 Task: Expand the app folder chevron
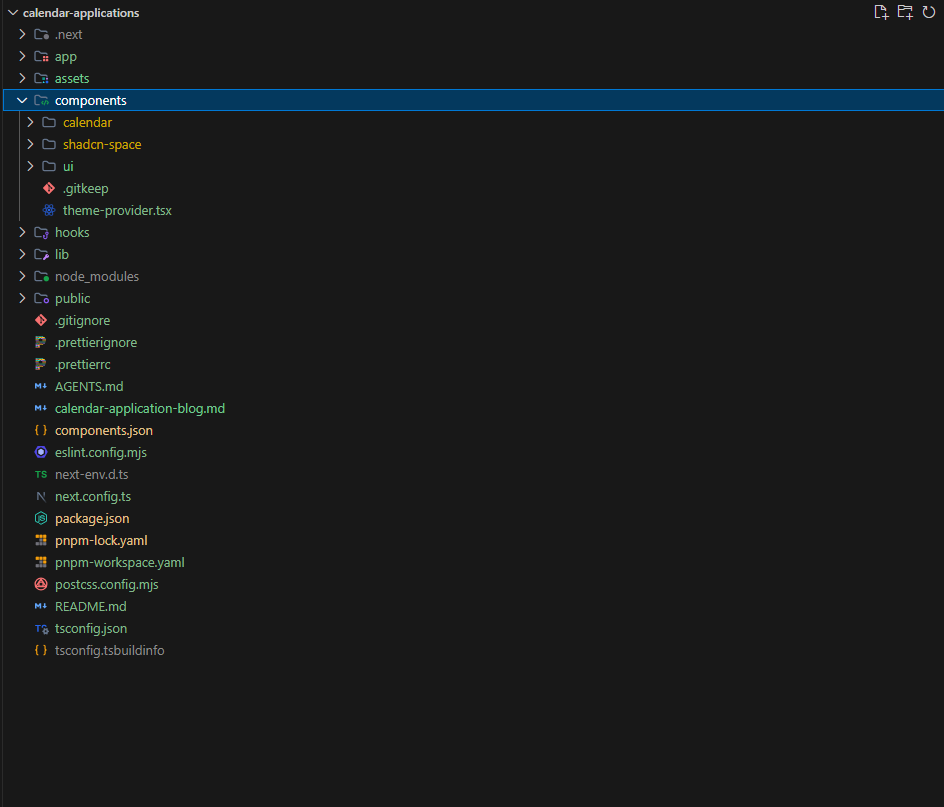(x=22, y=57)
